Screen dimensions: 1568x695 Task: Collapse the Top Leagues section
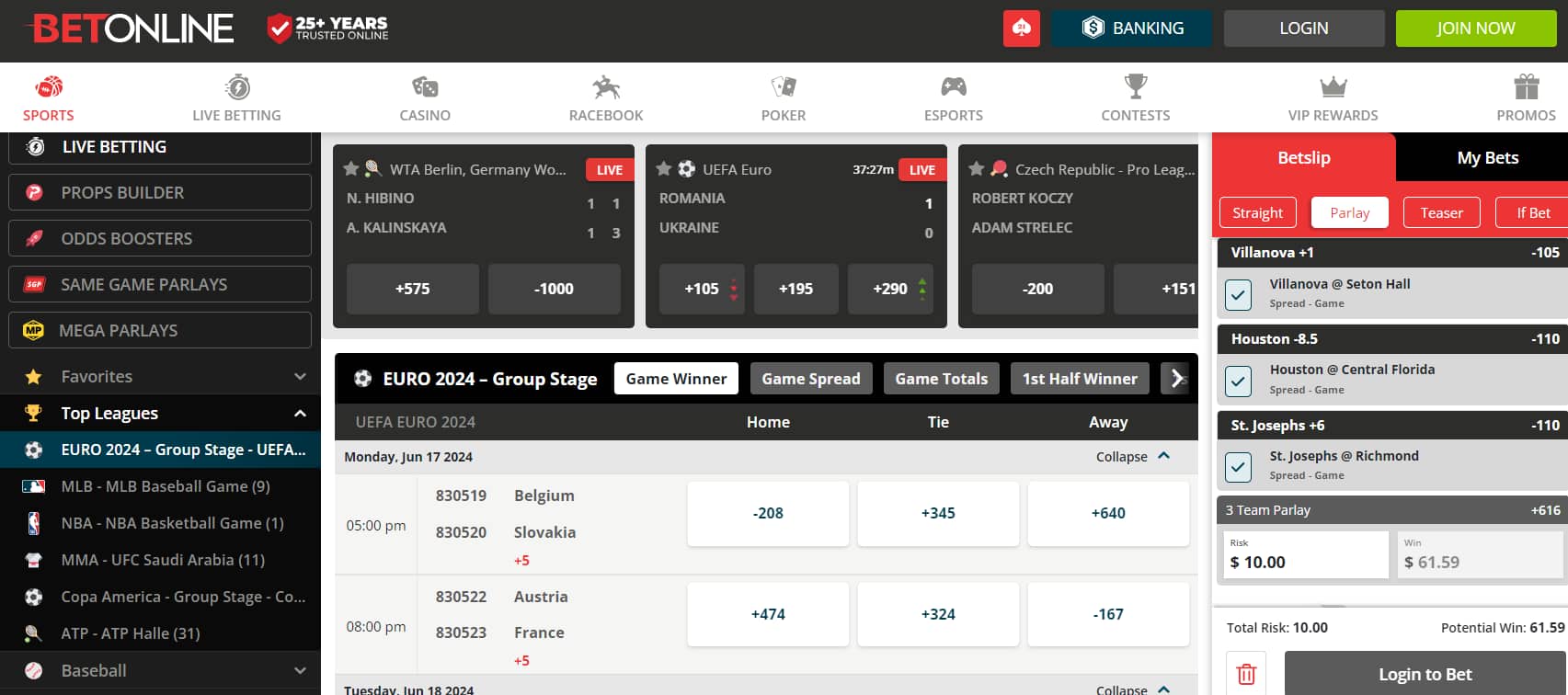click(x=300, y=413)
